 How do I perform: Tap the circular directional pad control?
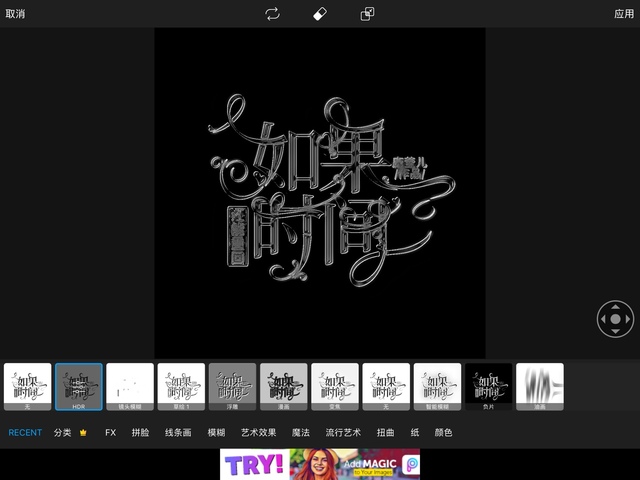[615, 320]
